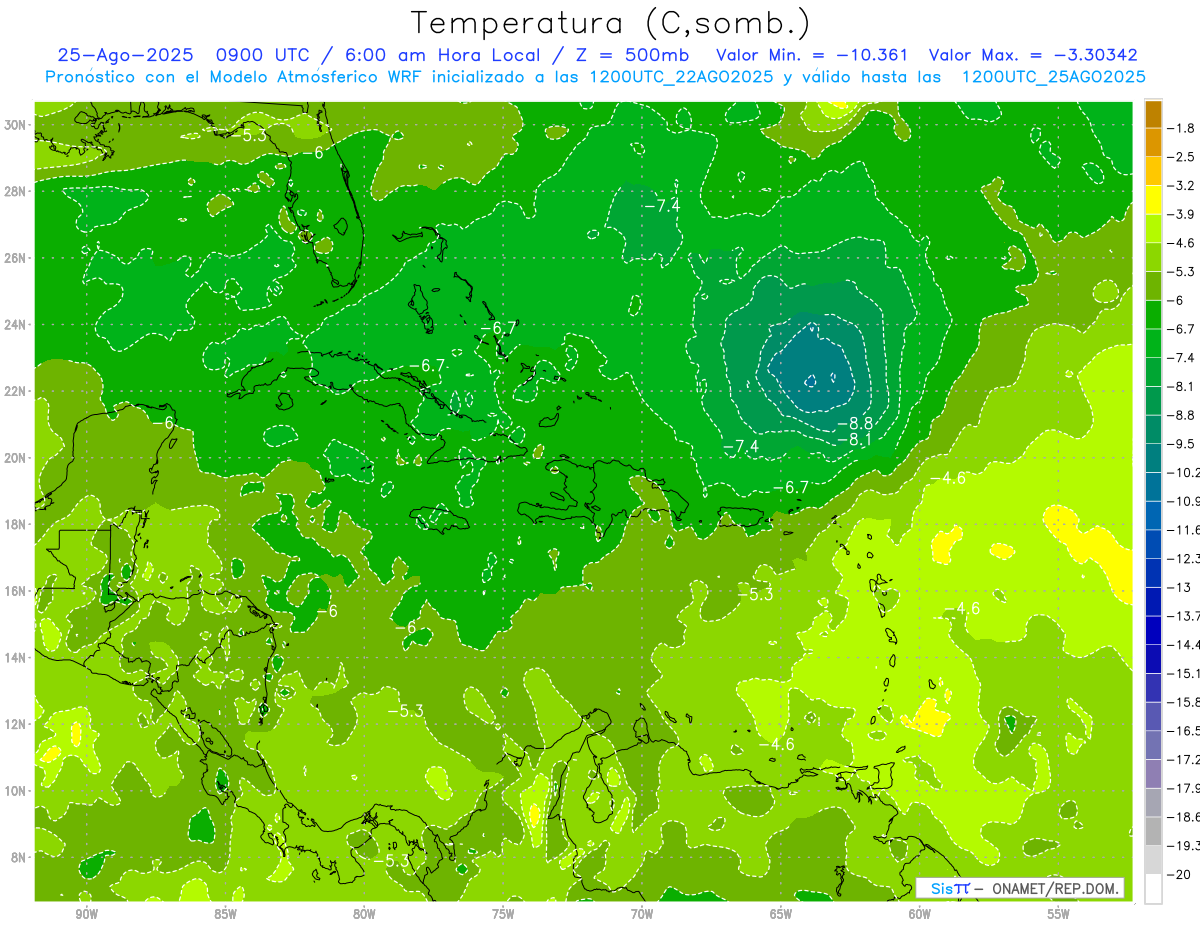This screenshot has width=1200, height=927.
Task: Click the 'ONAMET/REP.DOM.' credit label
Action: coord(1053,888)
